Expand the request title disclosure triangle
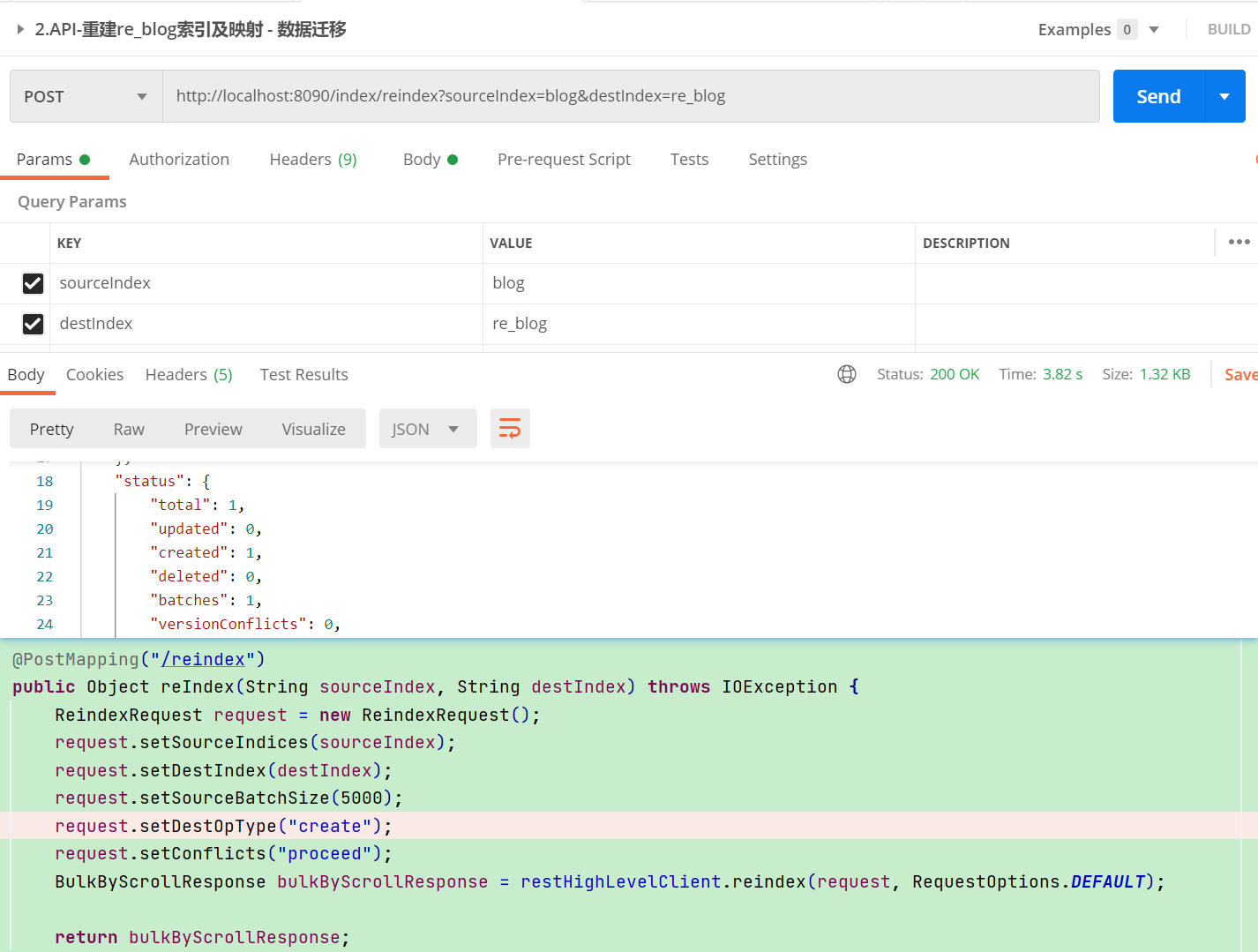This screenshot has width=1258, height=952. (20, 29)
